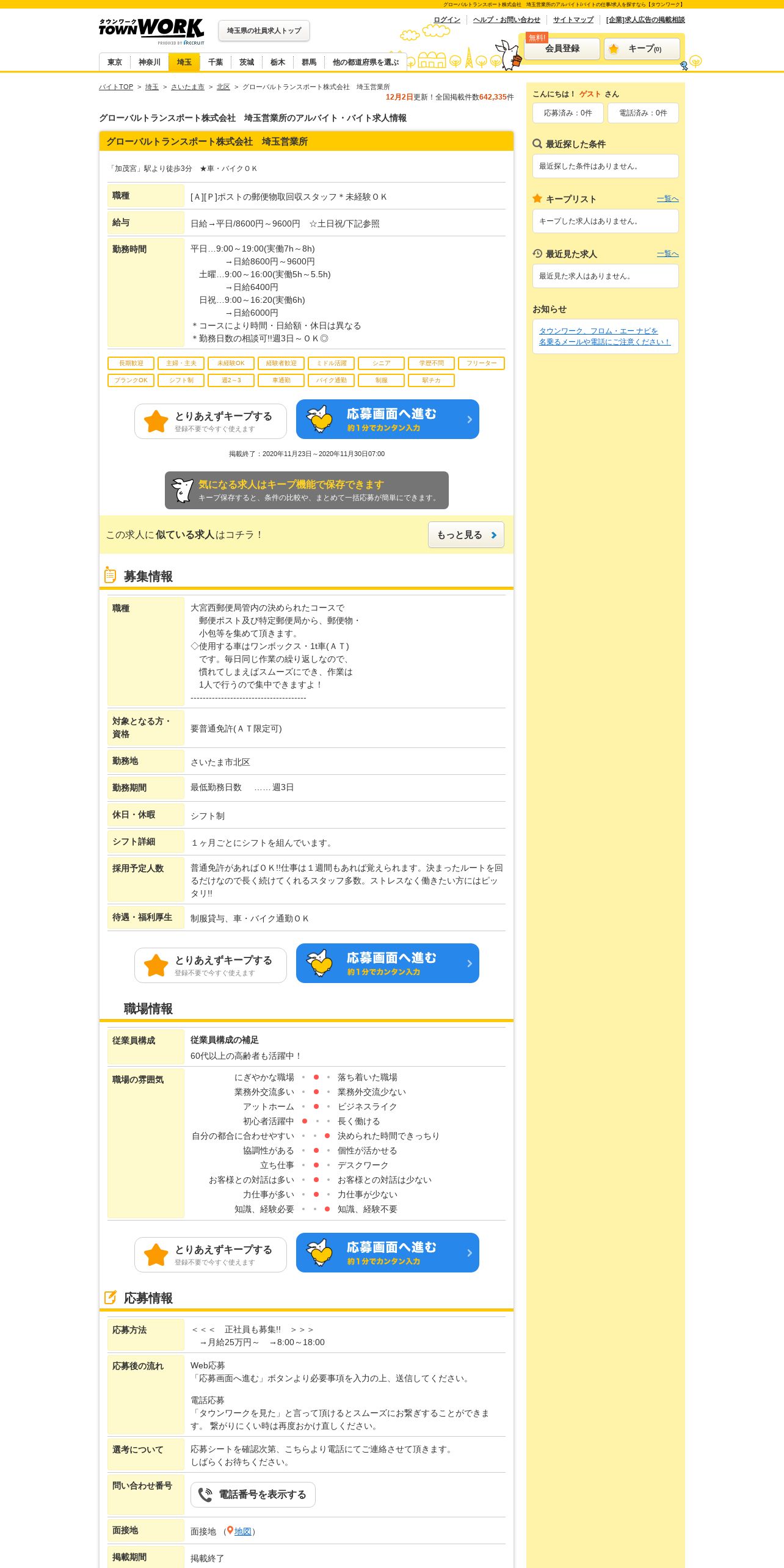
Task: Click the ミドル活躍 tag
Action: coord(332,363)
